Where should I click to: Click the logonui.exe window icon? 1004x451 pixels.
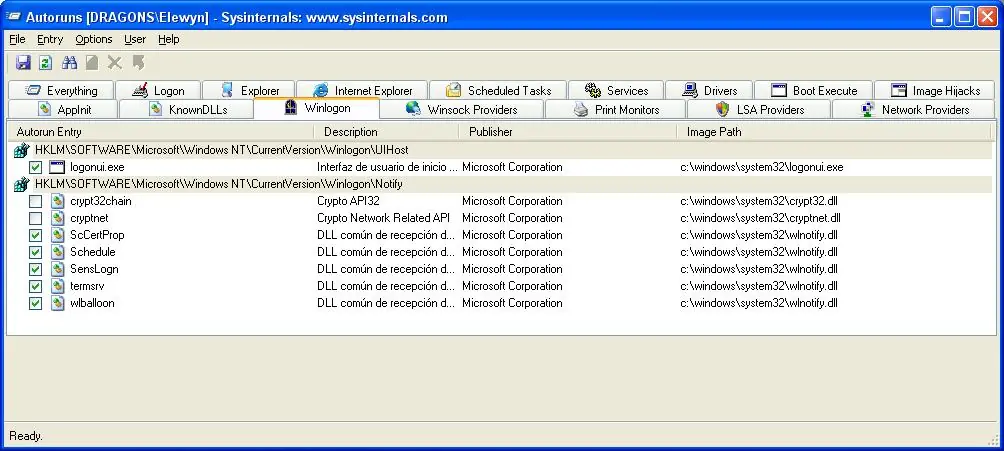click(58, 167)
